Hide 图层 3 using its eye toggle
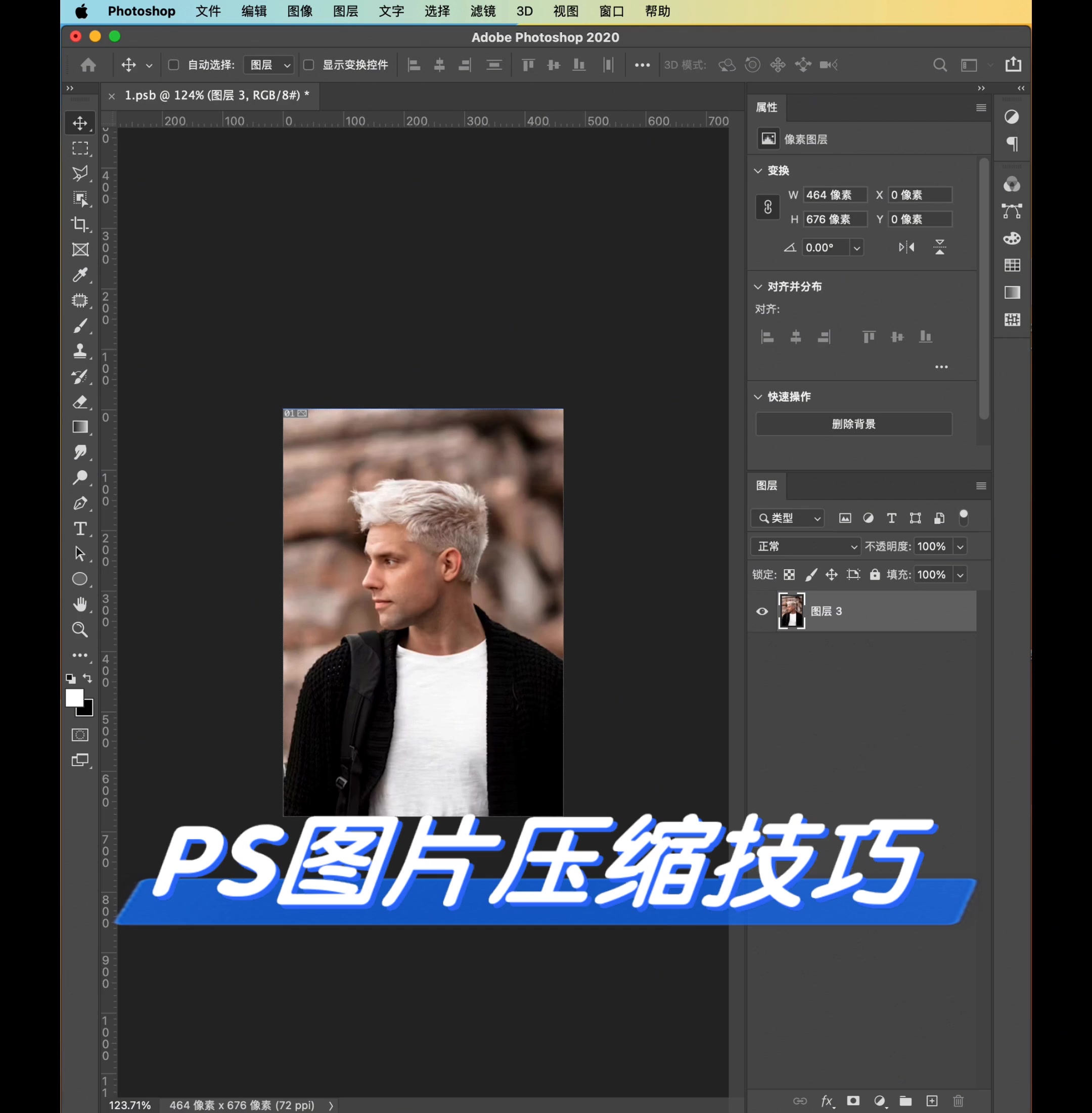Screen dimensions: 1092x1113 tap(762, 611)
